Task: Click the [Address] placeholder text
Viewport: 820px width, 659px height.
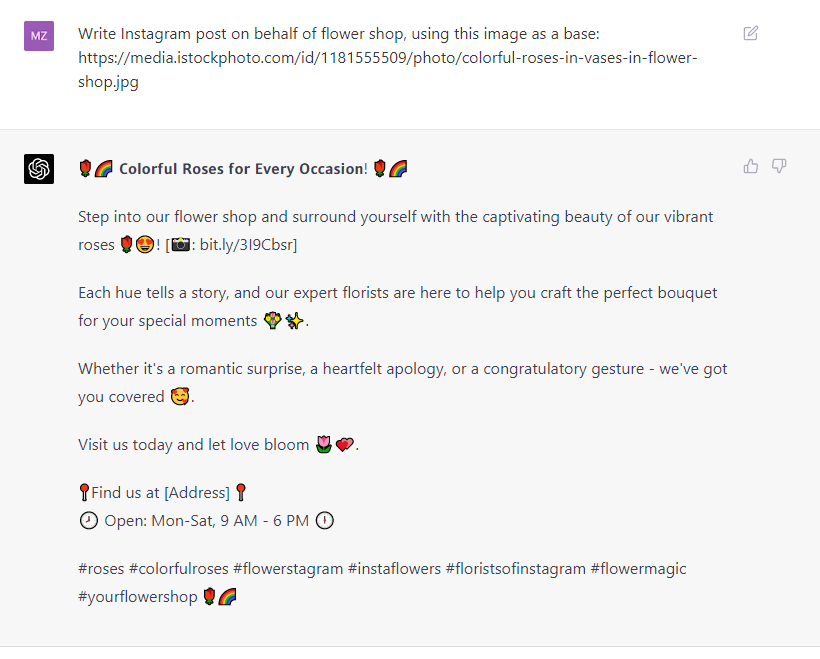Action: 197,492
